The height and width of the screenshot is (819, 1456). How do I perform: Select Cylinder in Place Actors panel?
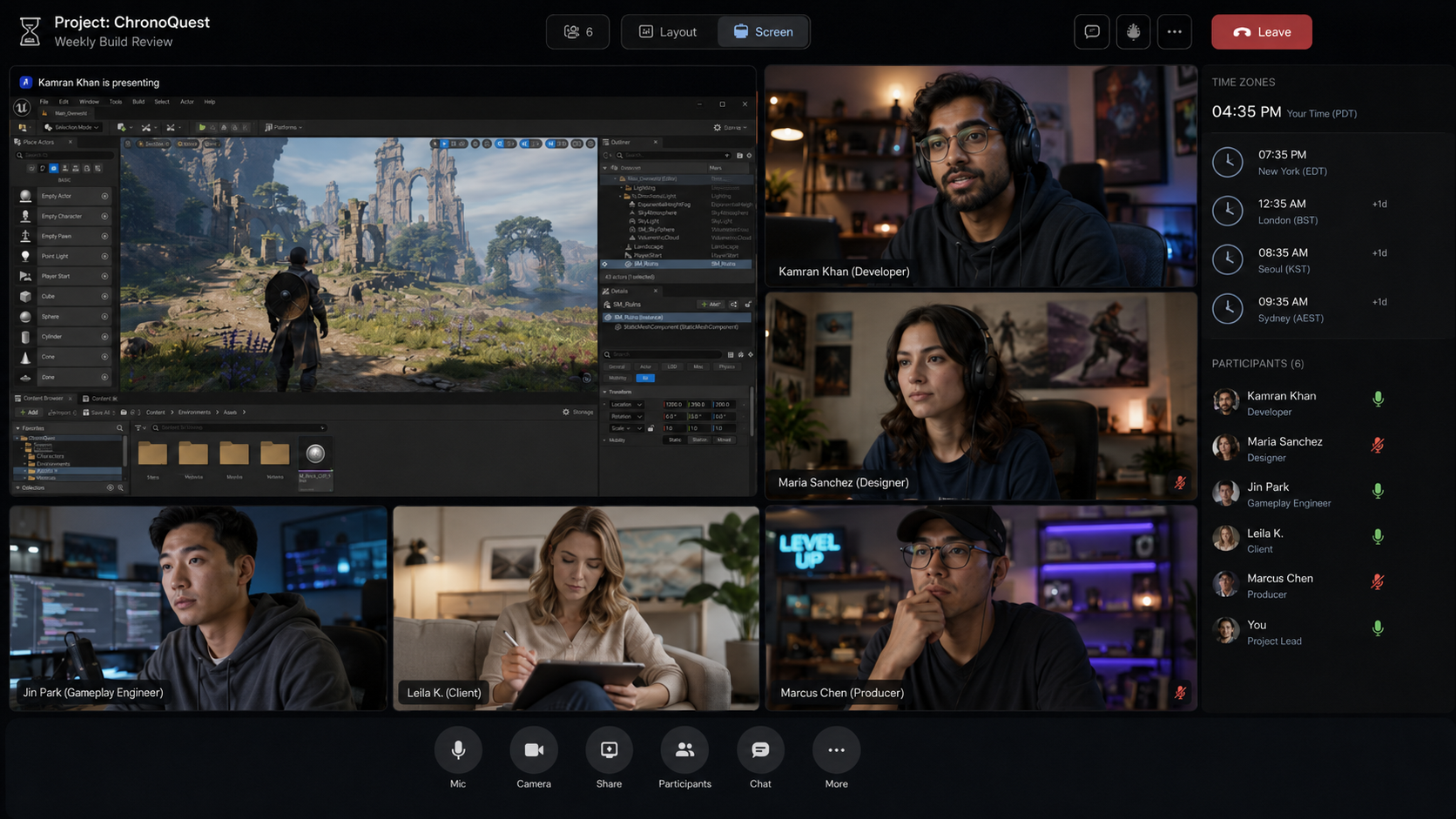click(64, 337)
